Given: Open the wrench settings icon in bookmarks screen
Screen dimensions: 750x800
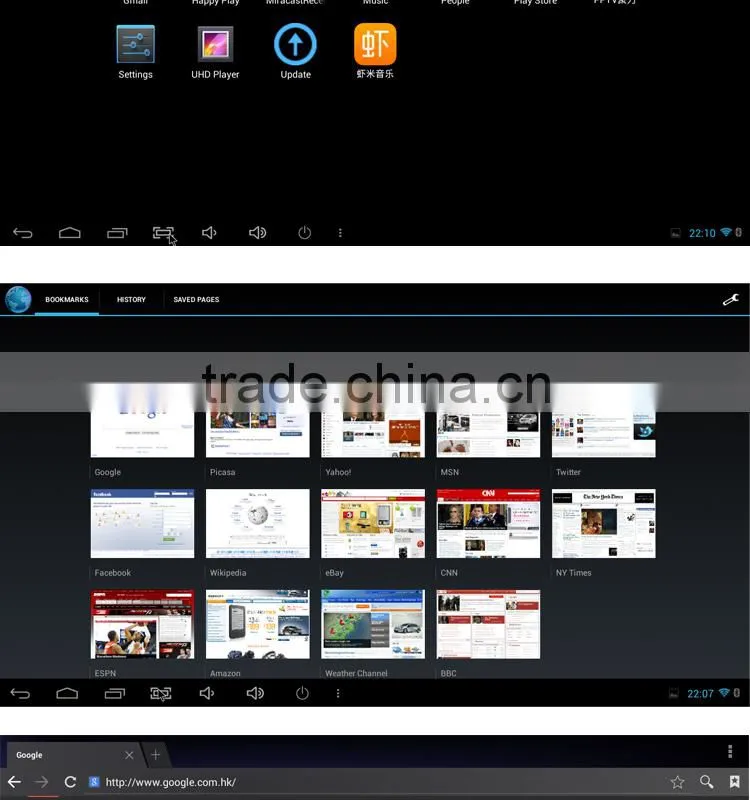Looking at the screenshot, I should point(731,299).
